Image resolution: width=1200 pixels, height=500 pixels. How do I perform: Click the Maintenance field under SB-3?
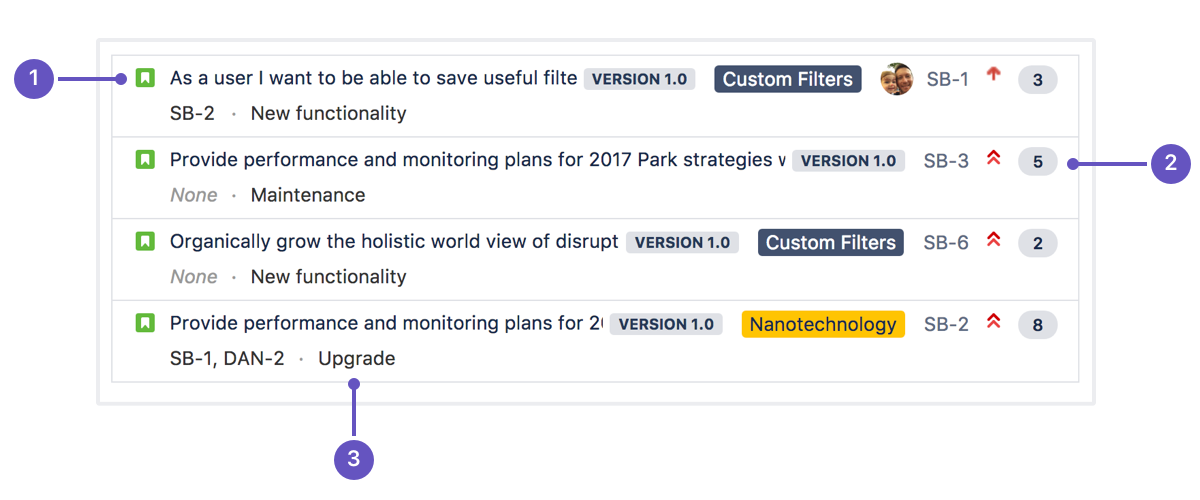tap(308, 195)
